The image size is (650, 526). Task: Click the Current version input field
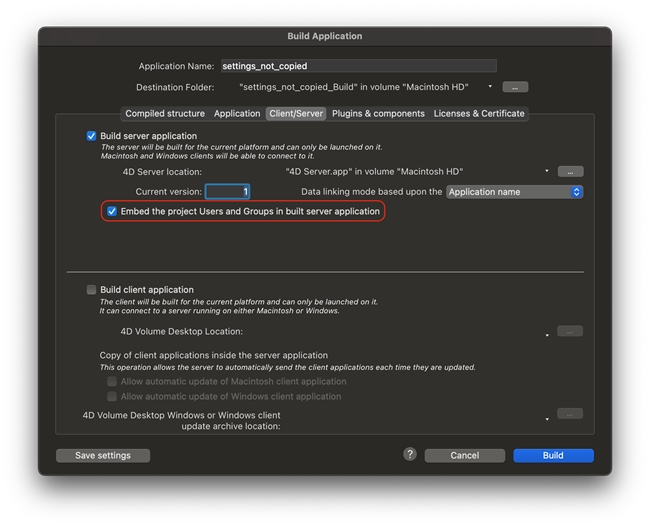pos(227,191)
